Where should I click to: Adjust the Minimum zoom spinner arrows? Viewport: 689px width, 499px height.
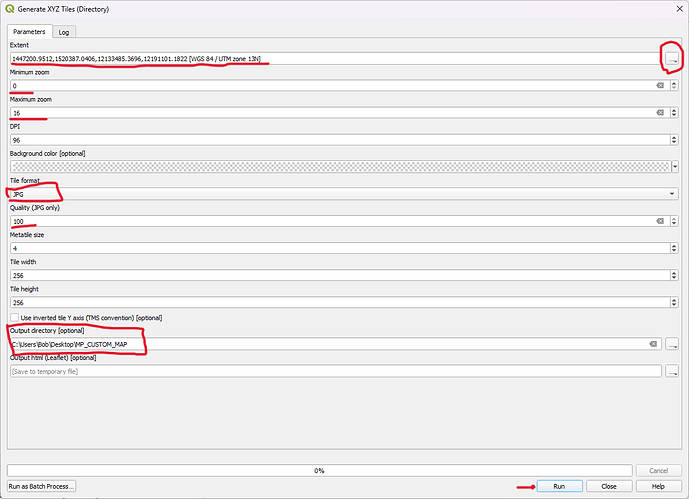coord(674,86)
